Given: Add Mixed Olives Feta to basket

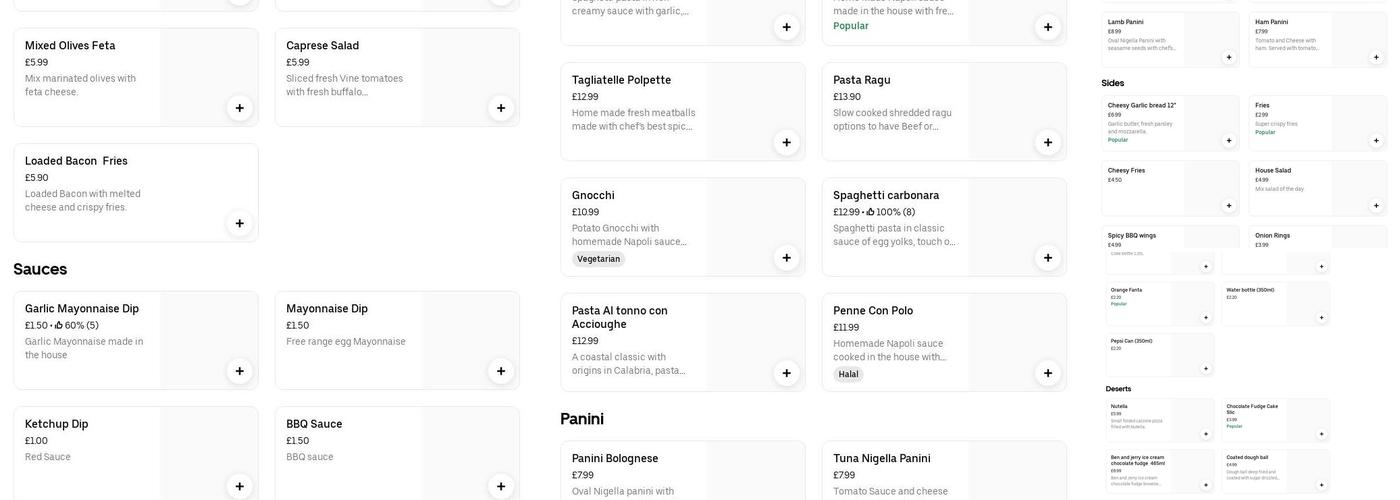Looking at the screenshot, I should tap(240, 108).
